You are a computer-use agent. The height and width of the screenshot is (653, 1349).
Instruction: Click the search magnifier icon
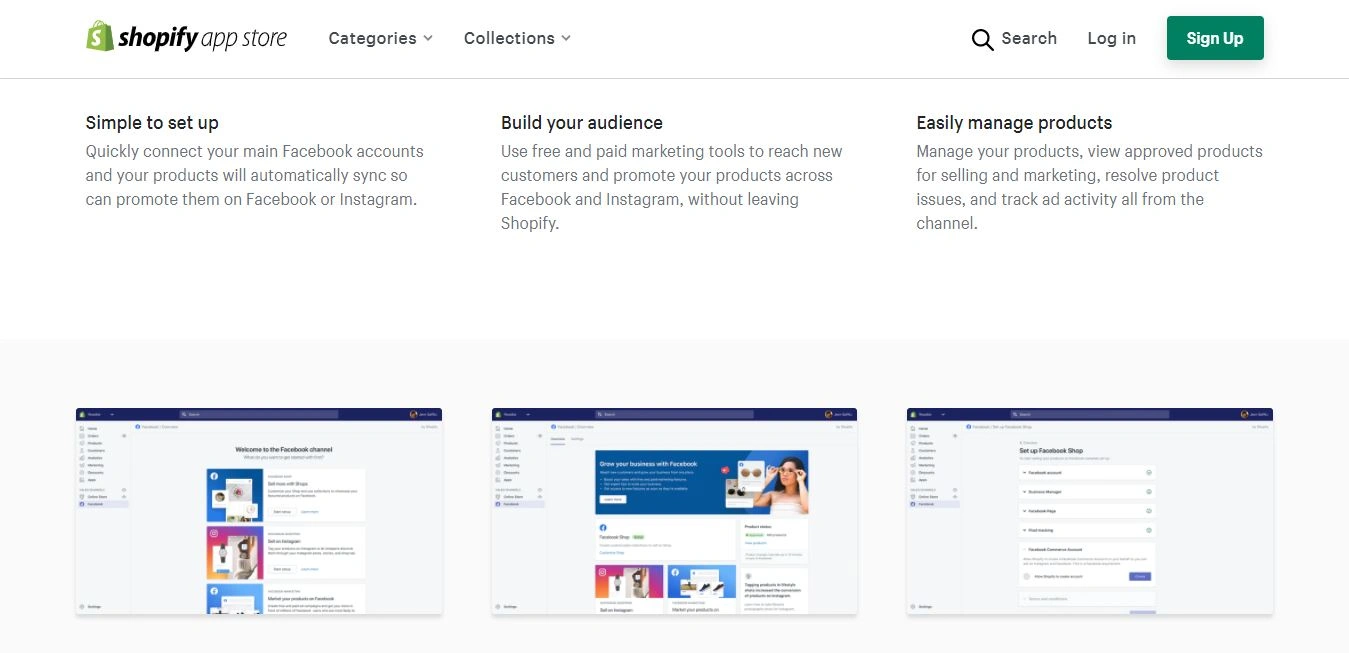(982, 39)
